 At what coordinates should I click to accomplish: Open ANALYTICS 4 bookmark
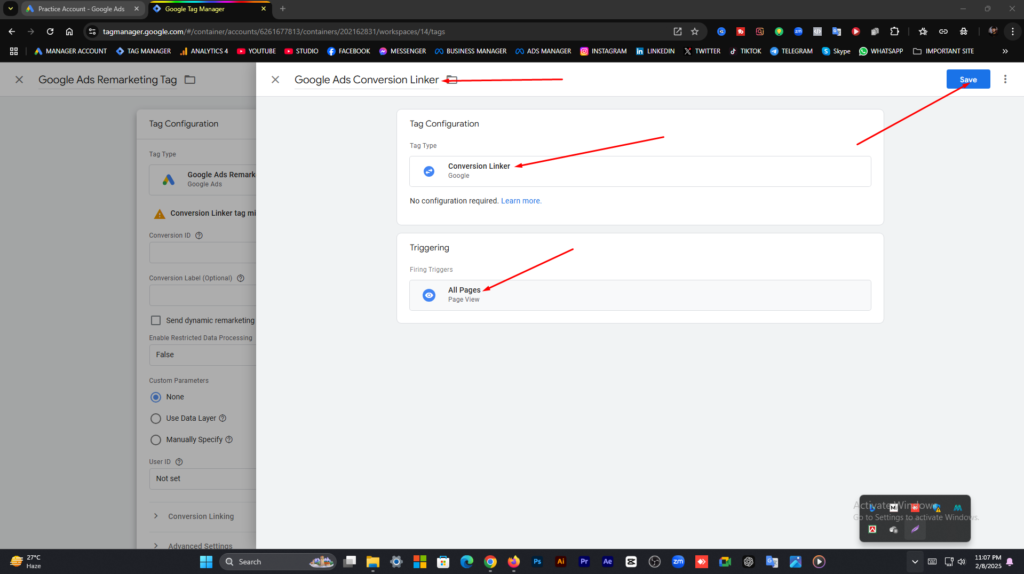pos(204,51)
